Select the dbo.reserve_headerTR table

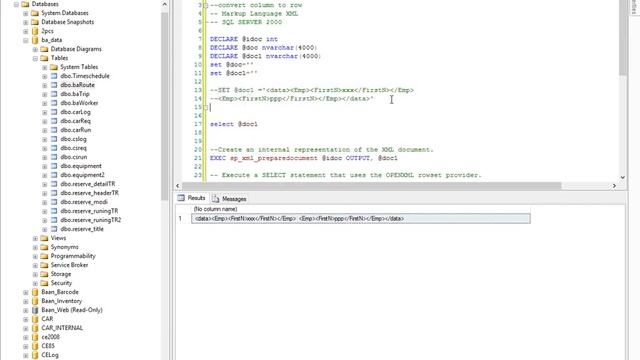[89, 193]
